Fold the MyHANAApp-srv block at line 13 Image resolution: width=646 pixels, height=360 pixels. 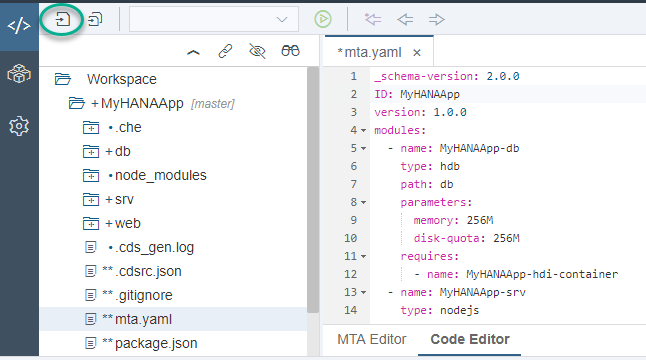click(364, 292)
